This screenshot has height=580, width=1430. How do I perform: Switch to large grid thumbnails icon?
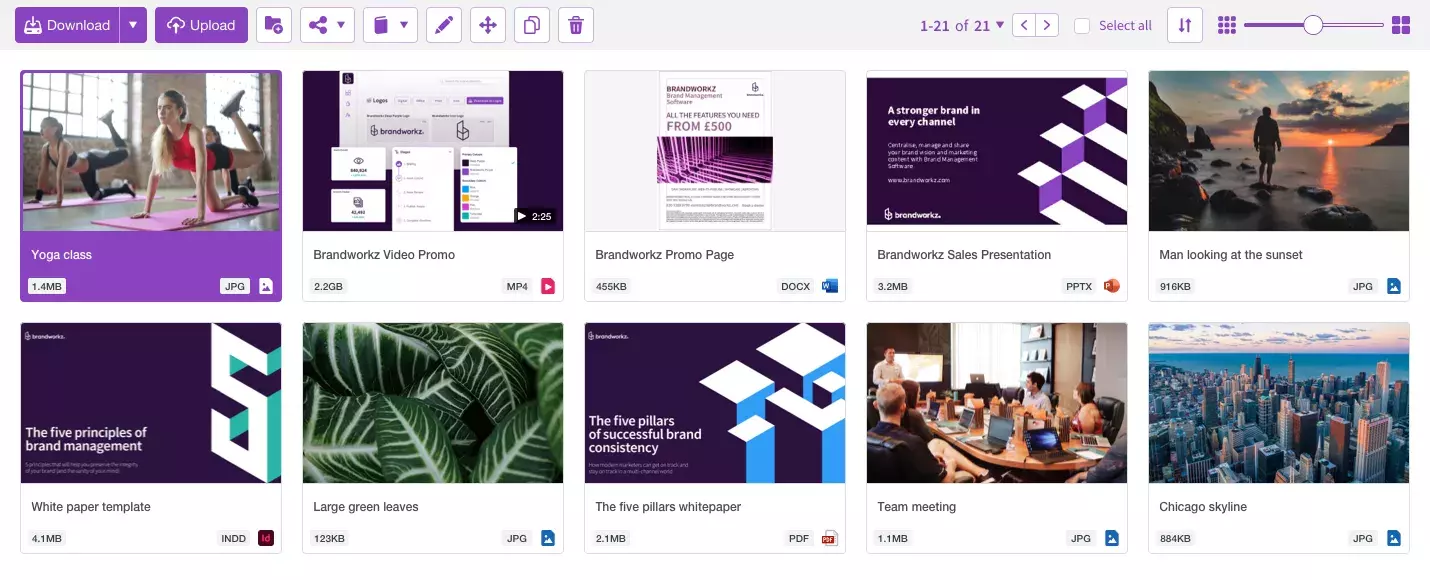1401,25
